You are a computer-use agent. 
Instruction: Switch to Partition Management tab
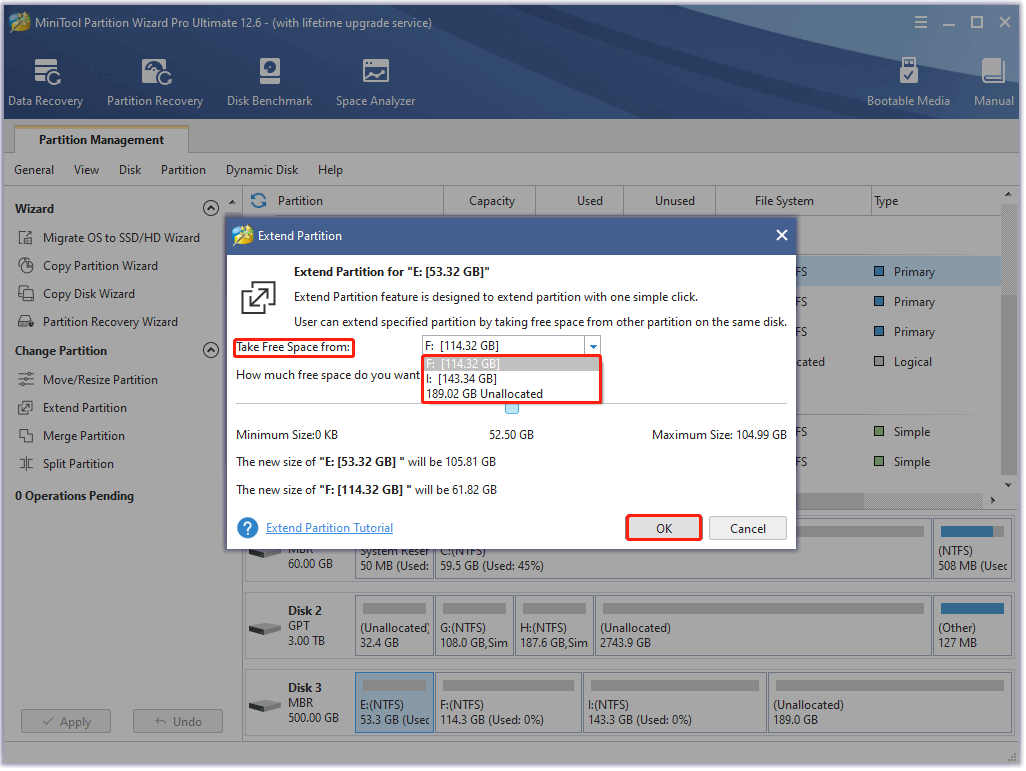[x=101, y=140]
